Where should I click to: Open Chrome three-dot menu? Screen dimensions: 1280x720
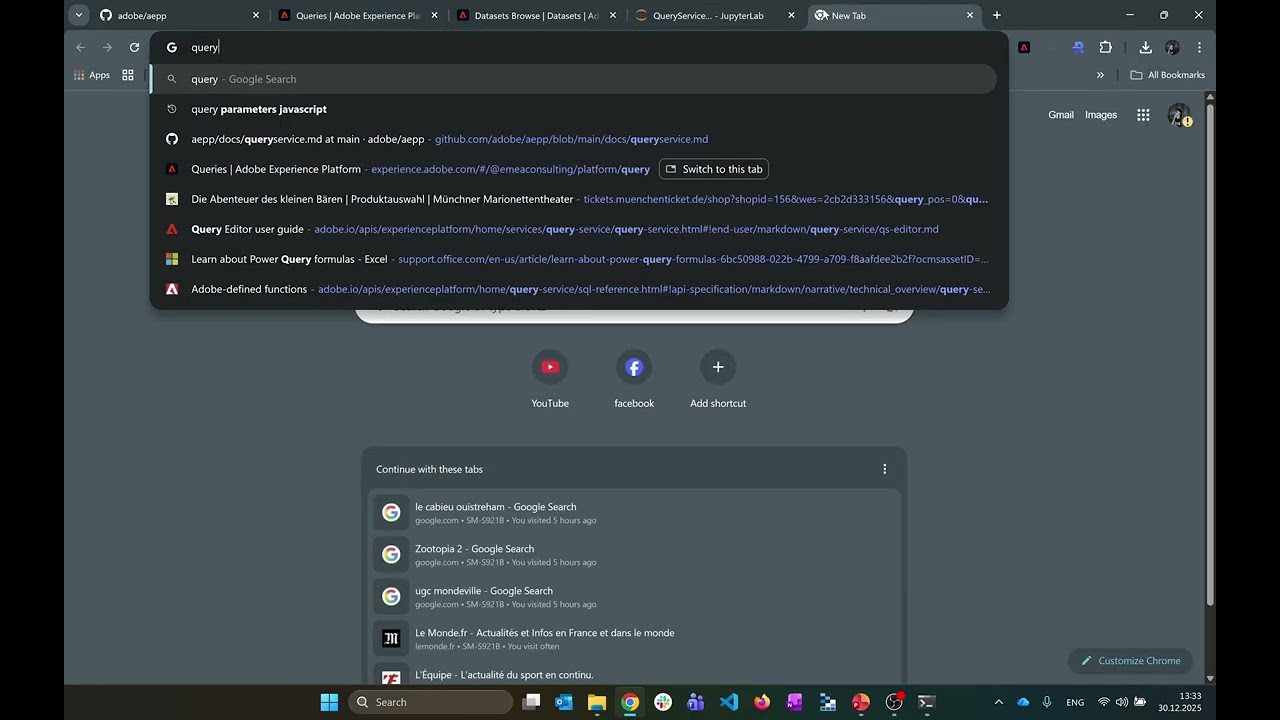(x=1199, y=47)
